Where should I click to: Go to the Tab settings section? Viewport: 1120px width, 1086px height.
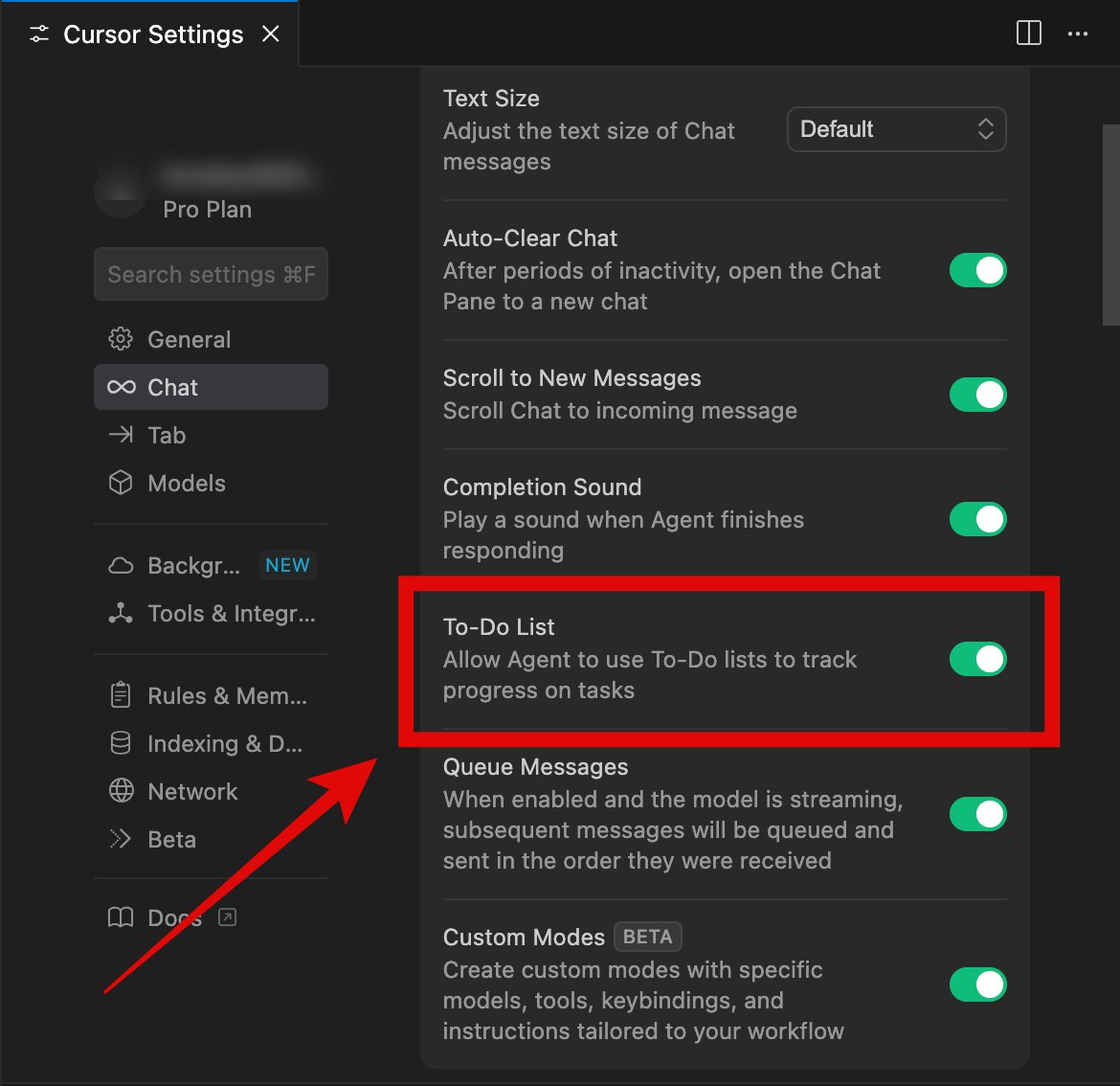(211, 435)
